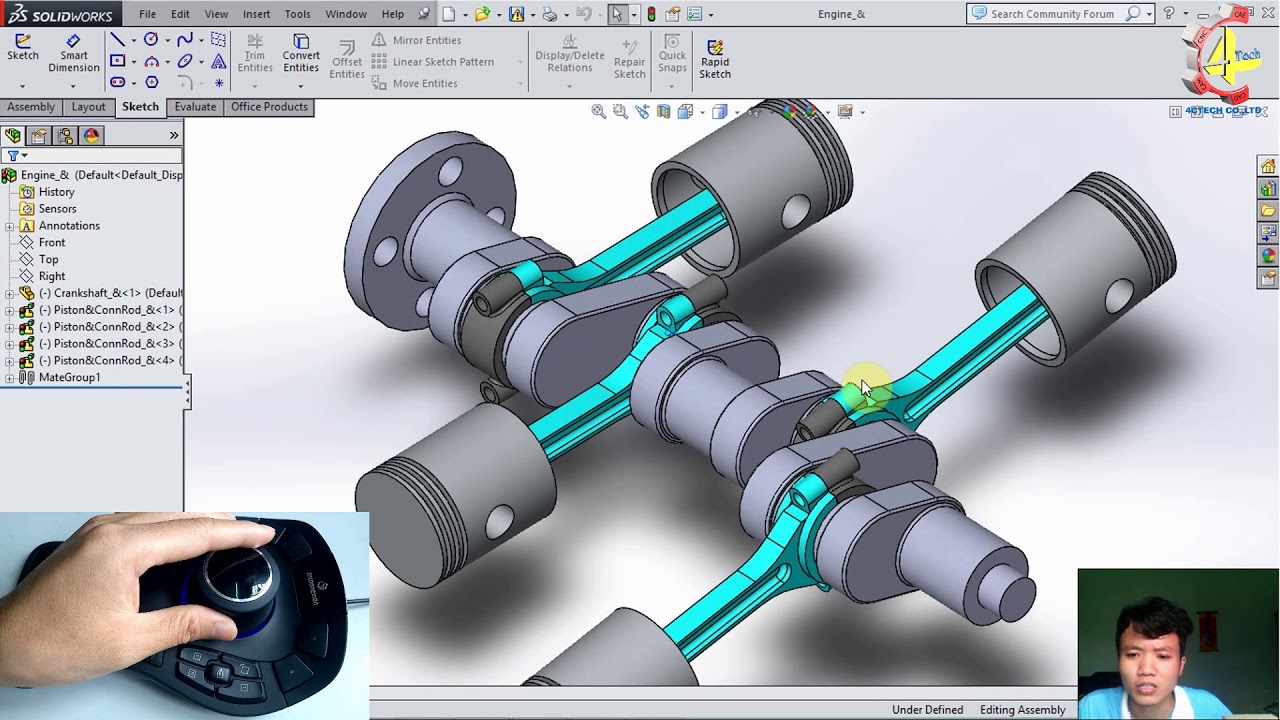
Task: Open the PropertyManager tab icon
Action: point(39,135)
